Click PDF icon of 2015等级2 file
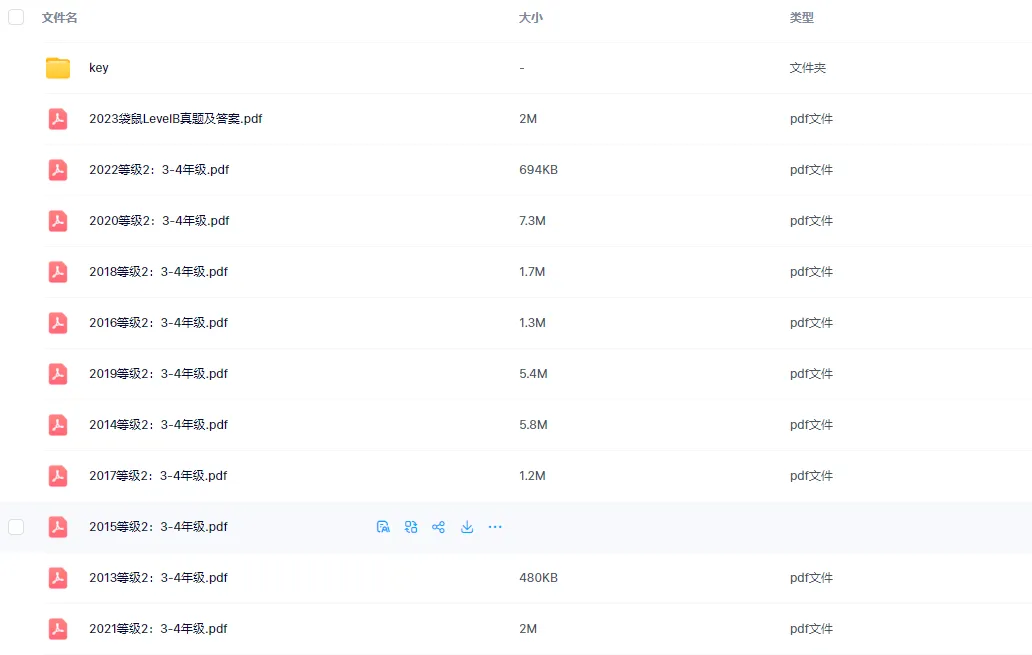Image resolution: width=1032 pixels, height=655 pixels. (58, 527)
